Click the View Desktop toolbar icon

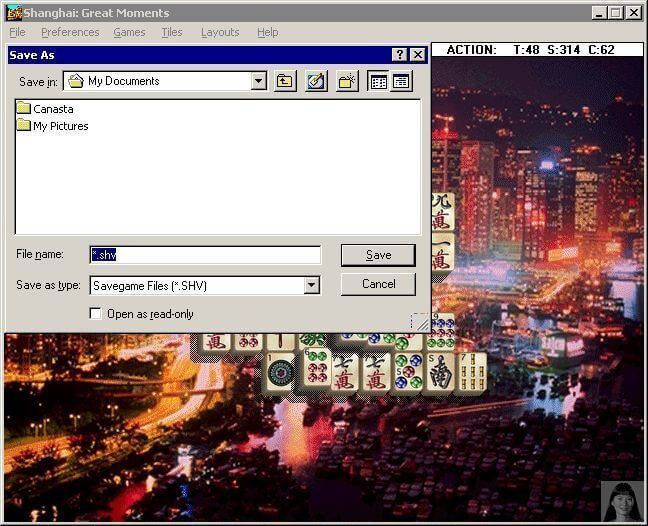click(316, 81)
